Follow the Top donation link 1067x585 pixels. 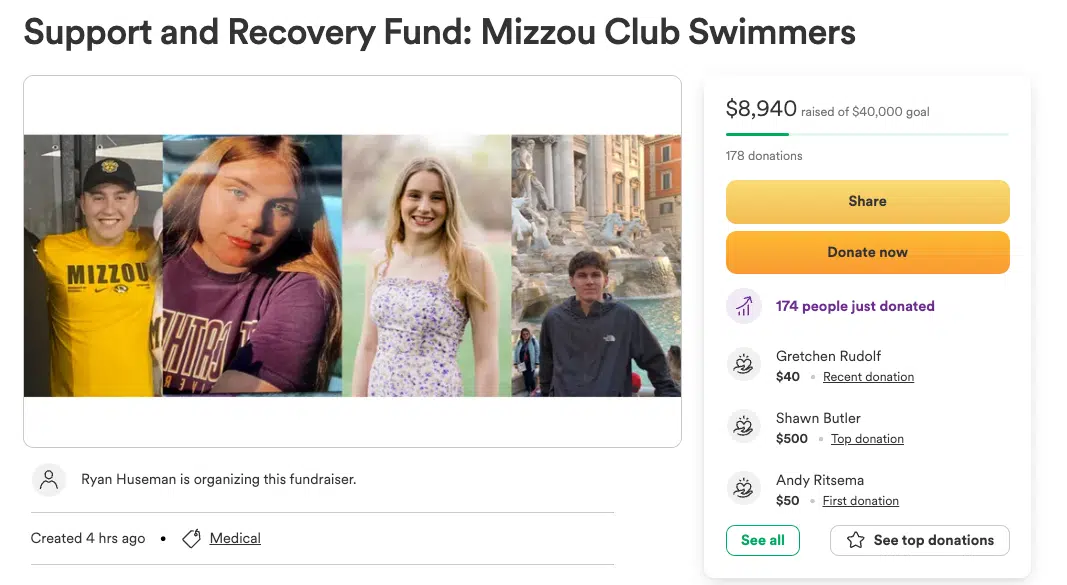point(867,439)
